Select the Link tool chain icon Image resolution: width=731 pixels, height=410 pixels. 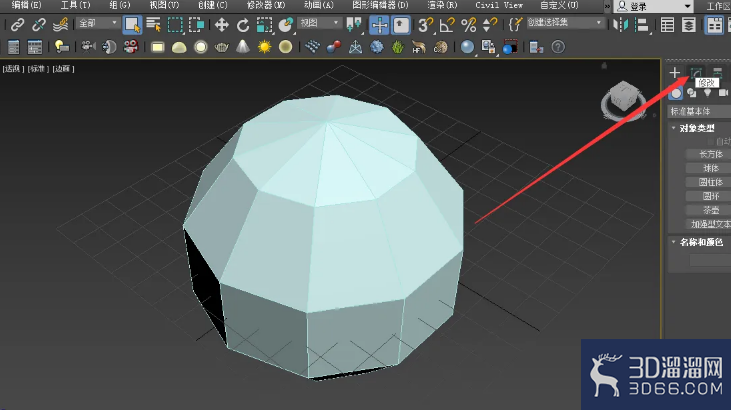tap(18, 24)
